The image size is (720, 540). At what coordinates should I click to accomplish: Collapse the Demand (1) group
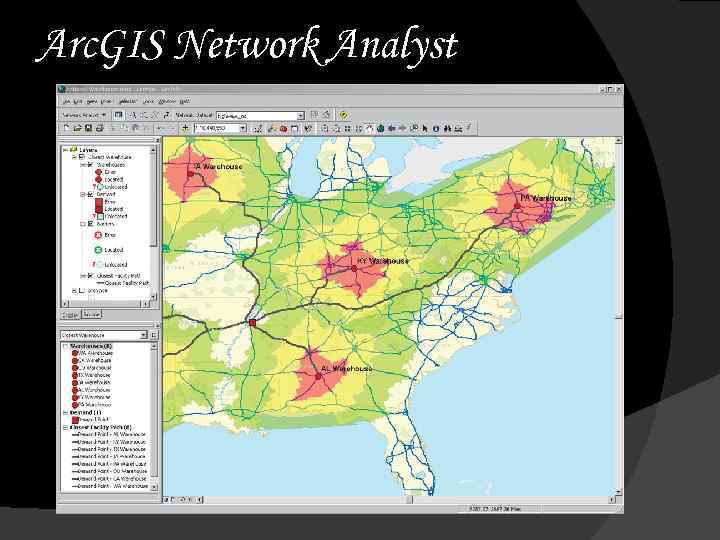coord(65,412)
